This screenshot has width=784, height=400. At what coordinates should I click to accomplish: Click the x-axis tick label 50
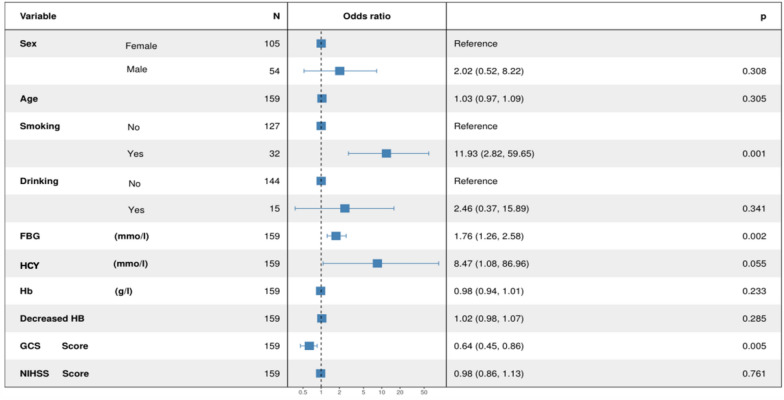(424, 393)
